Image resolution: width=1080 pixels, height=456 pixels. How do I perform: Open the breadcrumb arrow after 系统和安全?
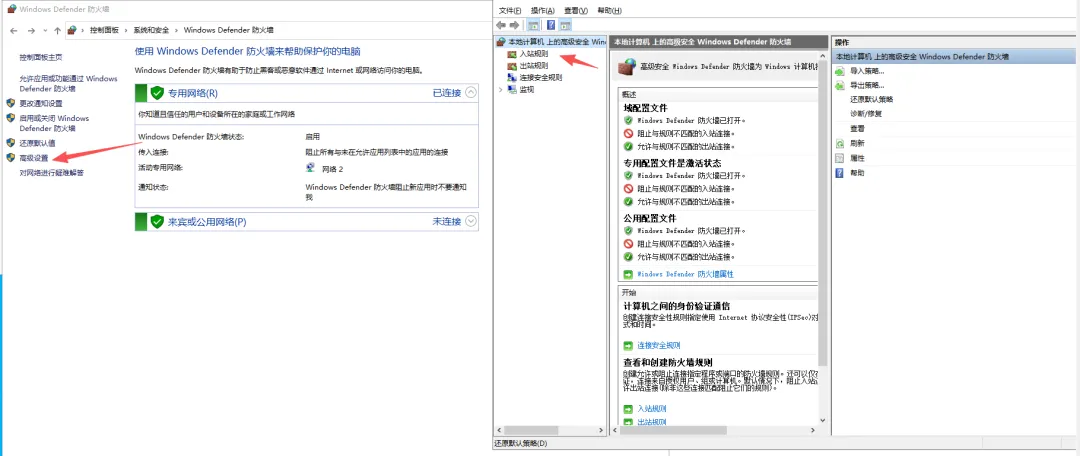pyautogui.click(x=176, y=30)
